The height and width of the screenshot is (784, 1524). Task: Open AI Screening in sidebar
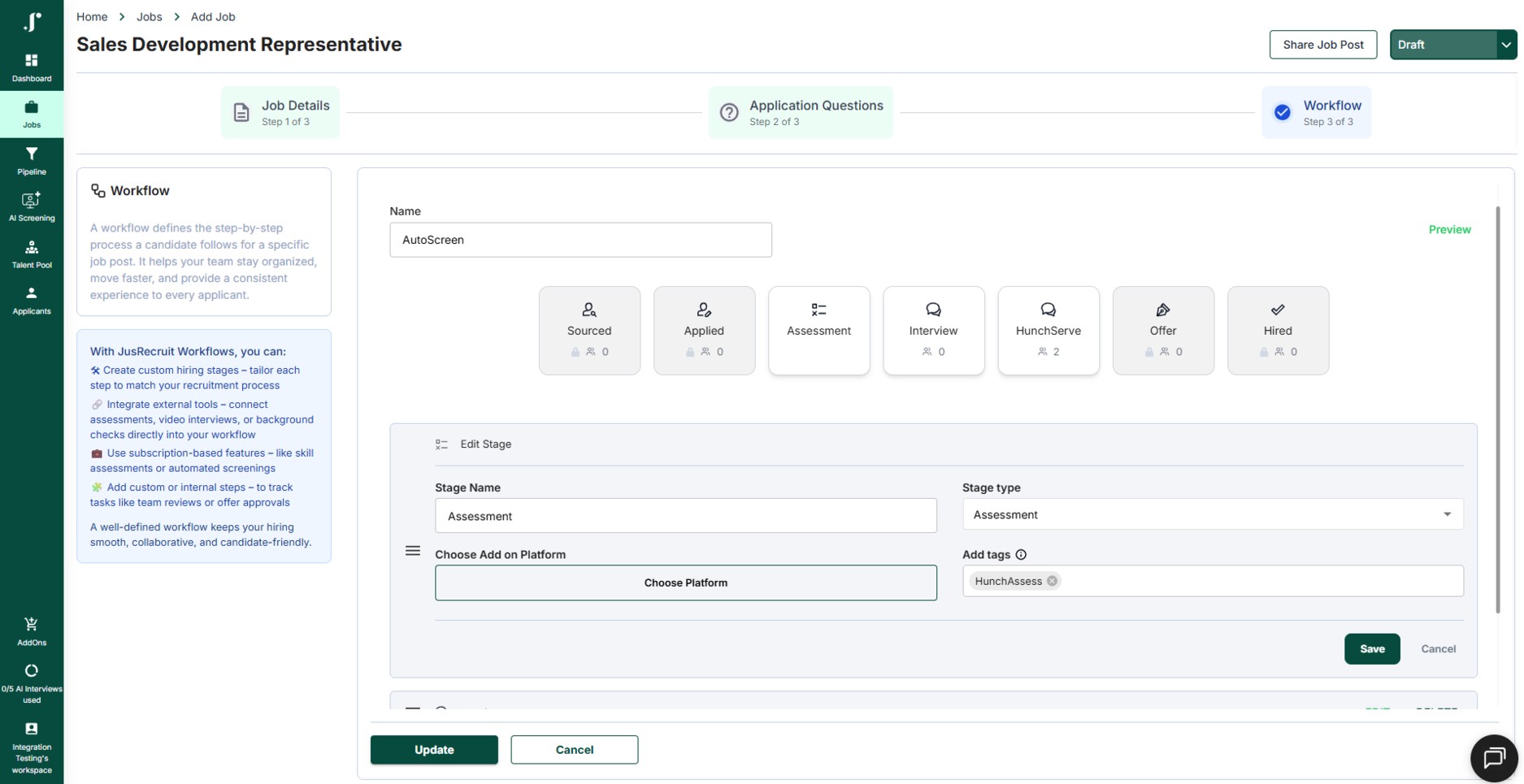click(32, 207)
